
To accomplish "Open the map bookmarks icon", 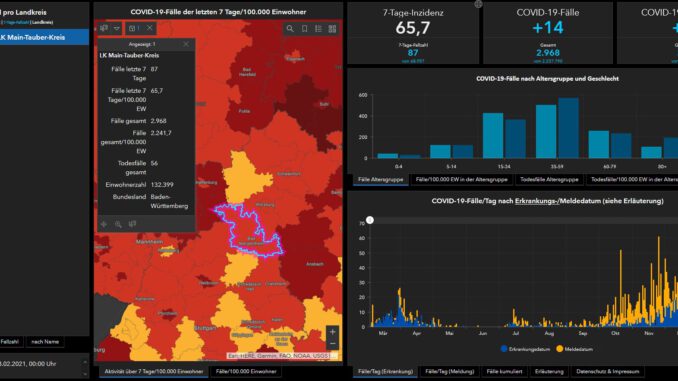I will [304, 29].
